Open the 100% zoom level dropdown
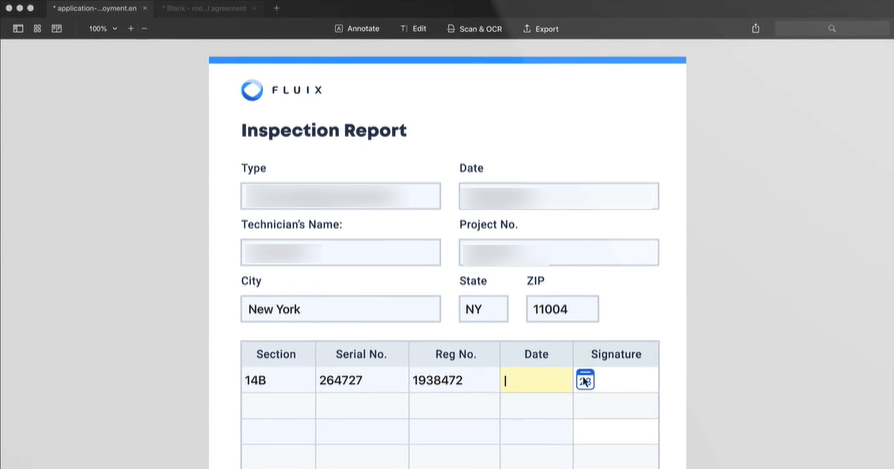Screen dimensions: 894x469 click(103, 28)
